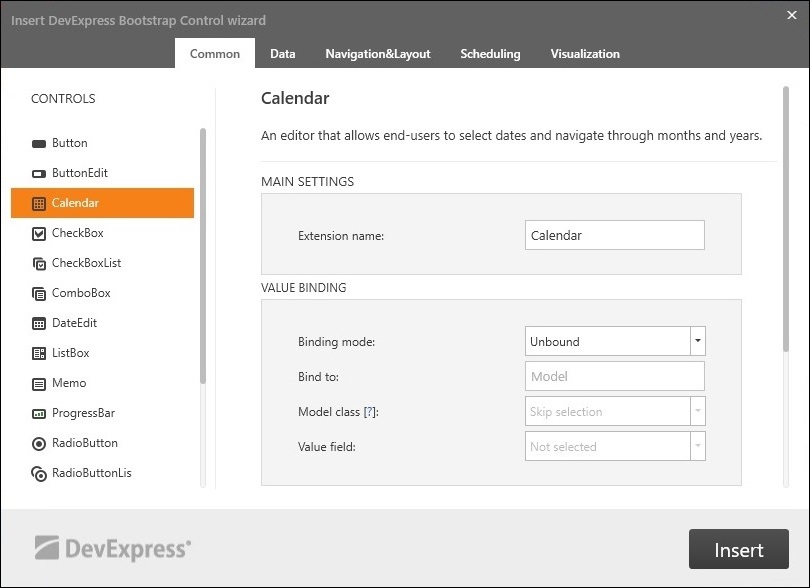Open the Visualization tab

[585, 53]
